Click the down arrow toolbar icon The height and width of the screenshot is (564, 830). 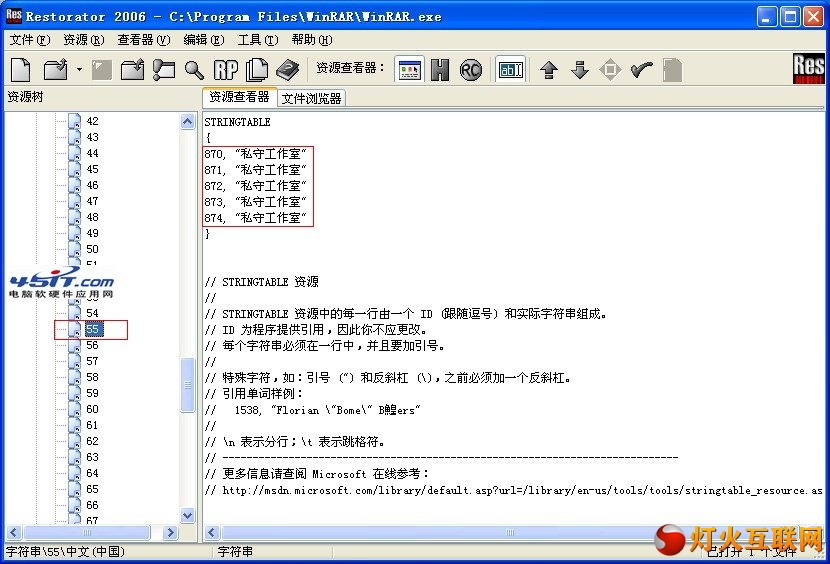click(580, 70)
